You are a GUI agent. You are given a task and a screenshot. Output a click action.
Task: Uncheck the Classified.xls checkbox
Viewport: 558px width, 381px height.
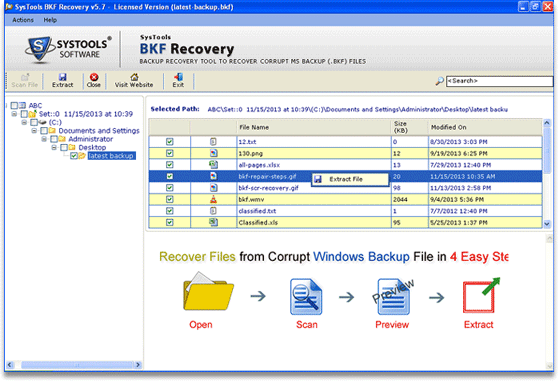pyautogui.click(x=170, y=222)
